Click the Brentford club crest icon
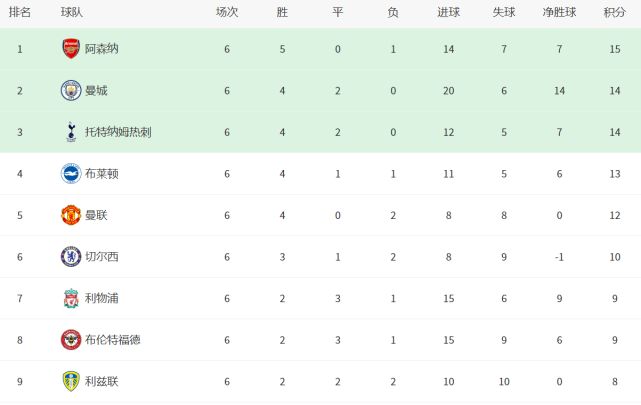Screen dimensions: 641x405 tap(71, 340)
